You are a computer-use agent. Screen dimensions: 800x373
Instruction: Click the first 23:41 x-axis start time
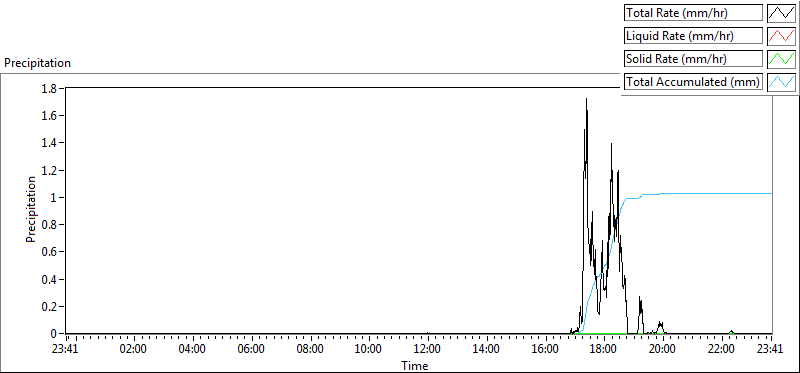66,350
